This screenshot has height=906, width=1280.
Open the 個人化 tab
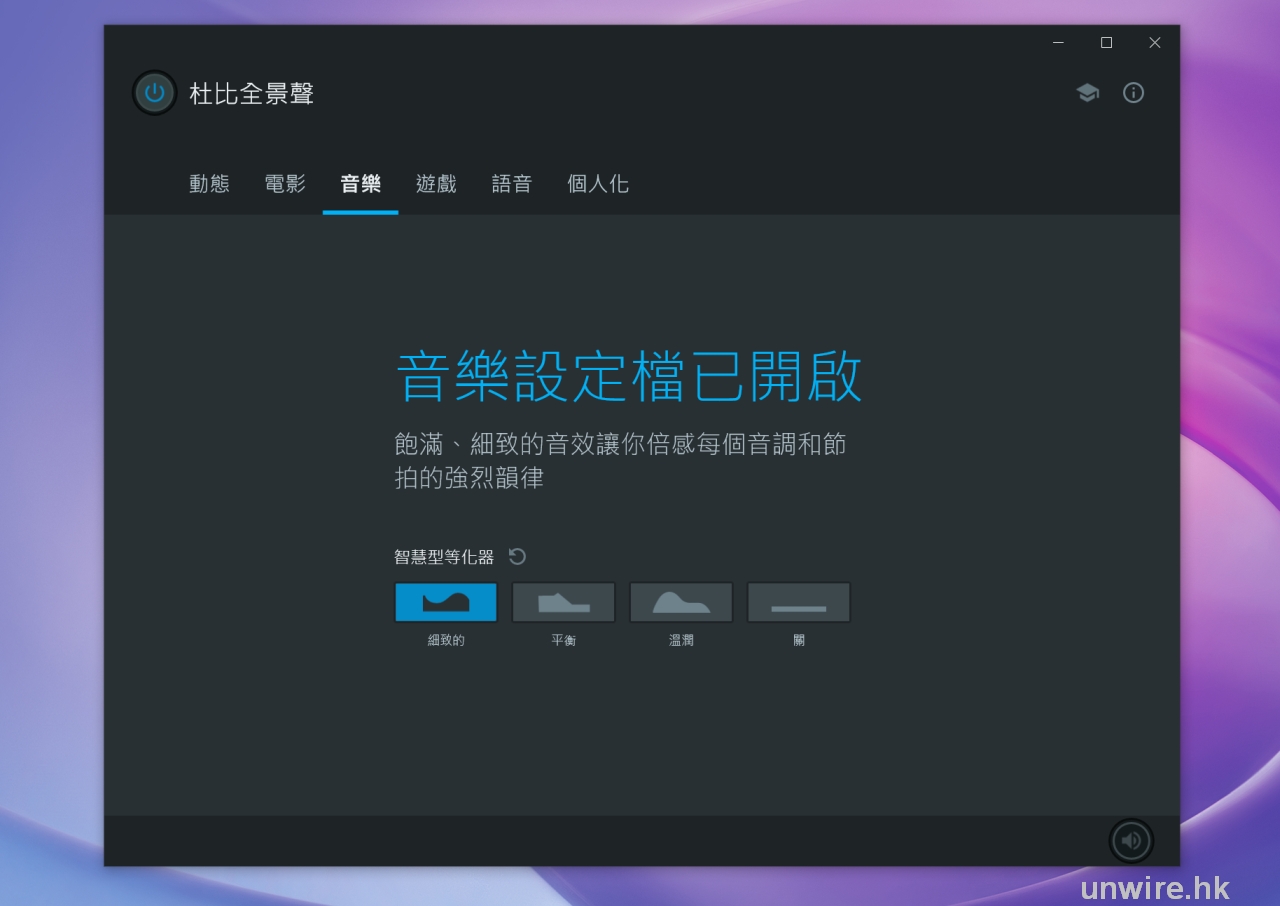pos(598,184)
